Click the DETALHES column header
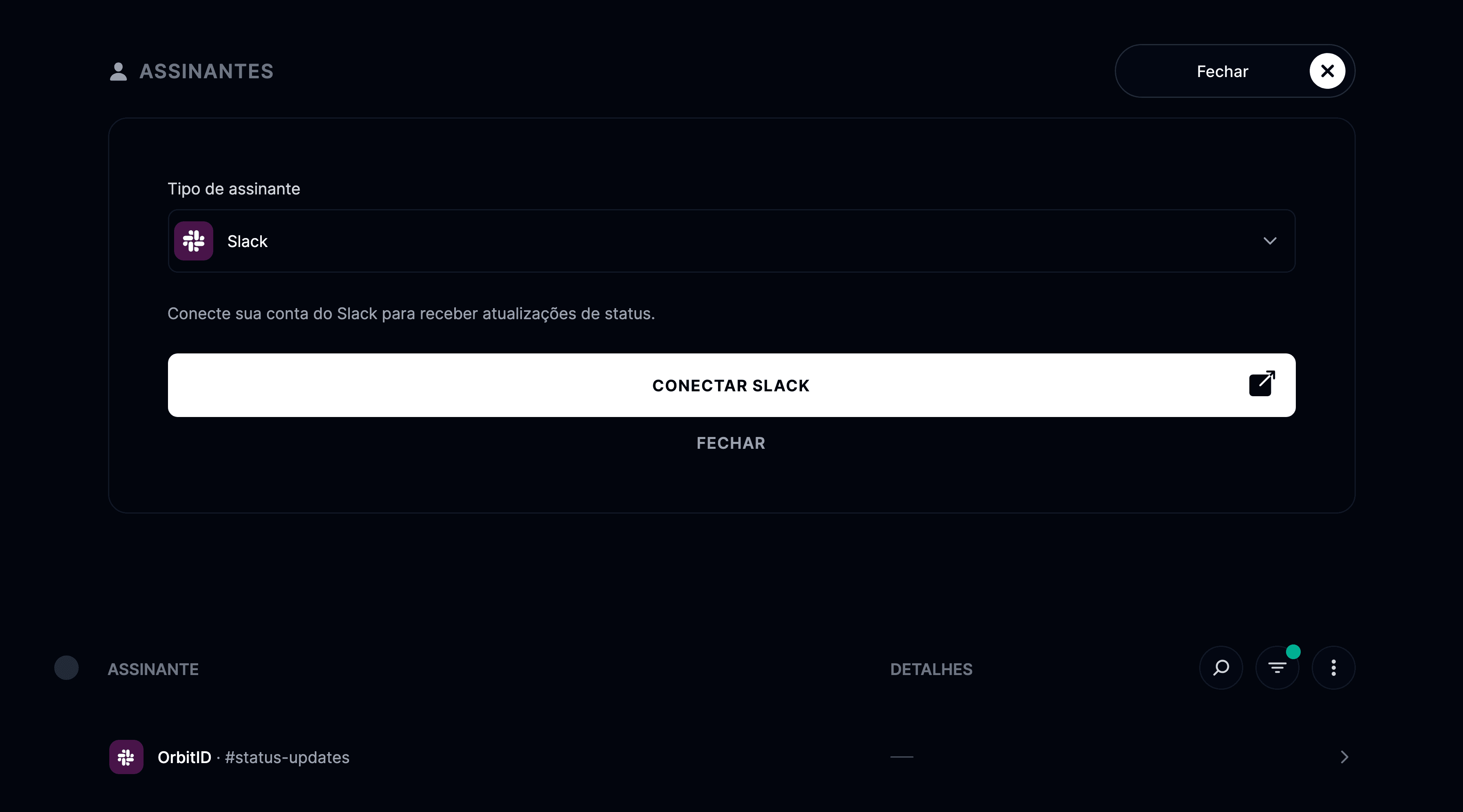 point(931,669)
